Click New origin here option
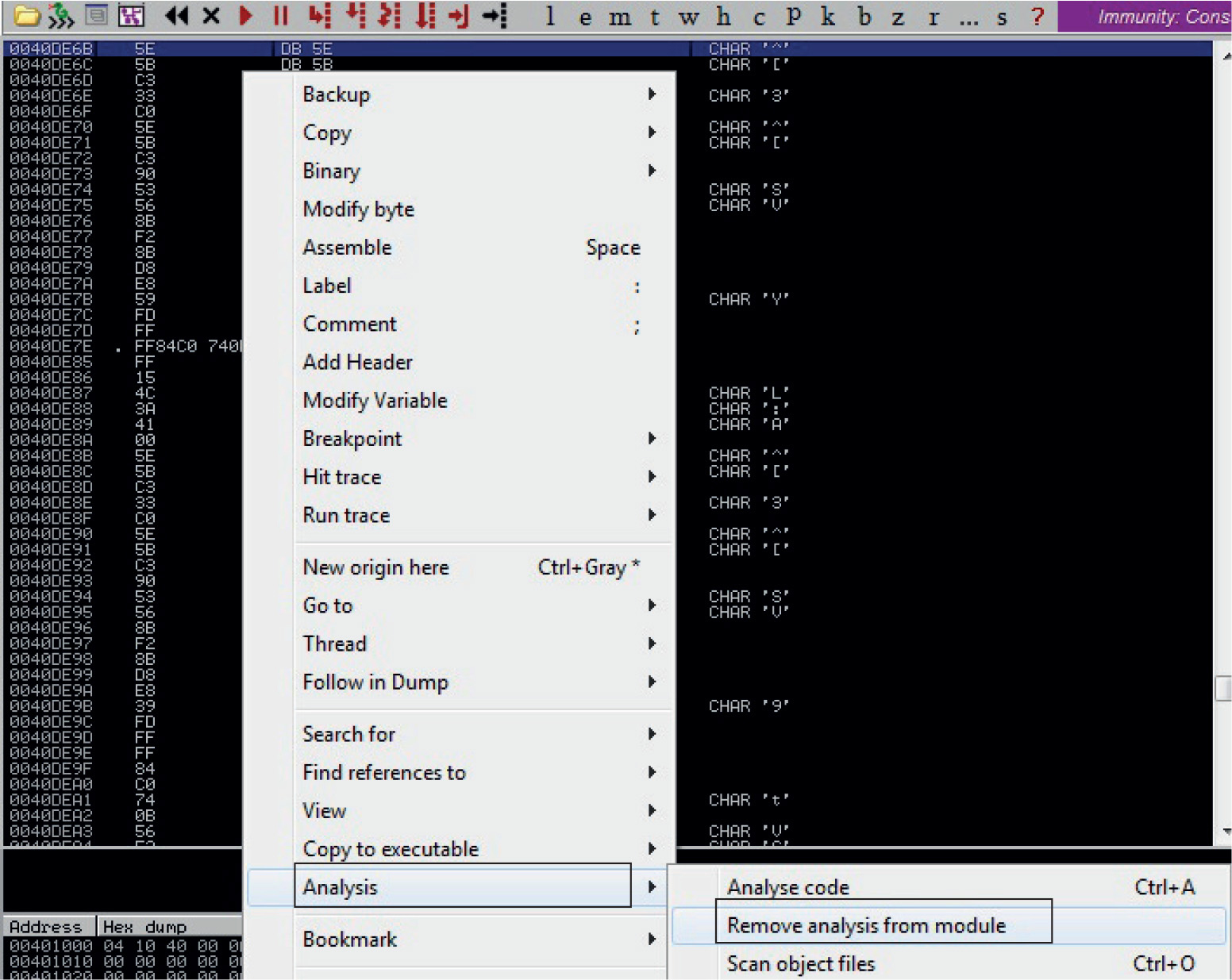Image resolution: width=1232 pixels, height=980 pixels. click(376, 567)
